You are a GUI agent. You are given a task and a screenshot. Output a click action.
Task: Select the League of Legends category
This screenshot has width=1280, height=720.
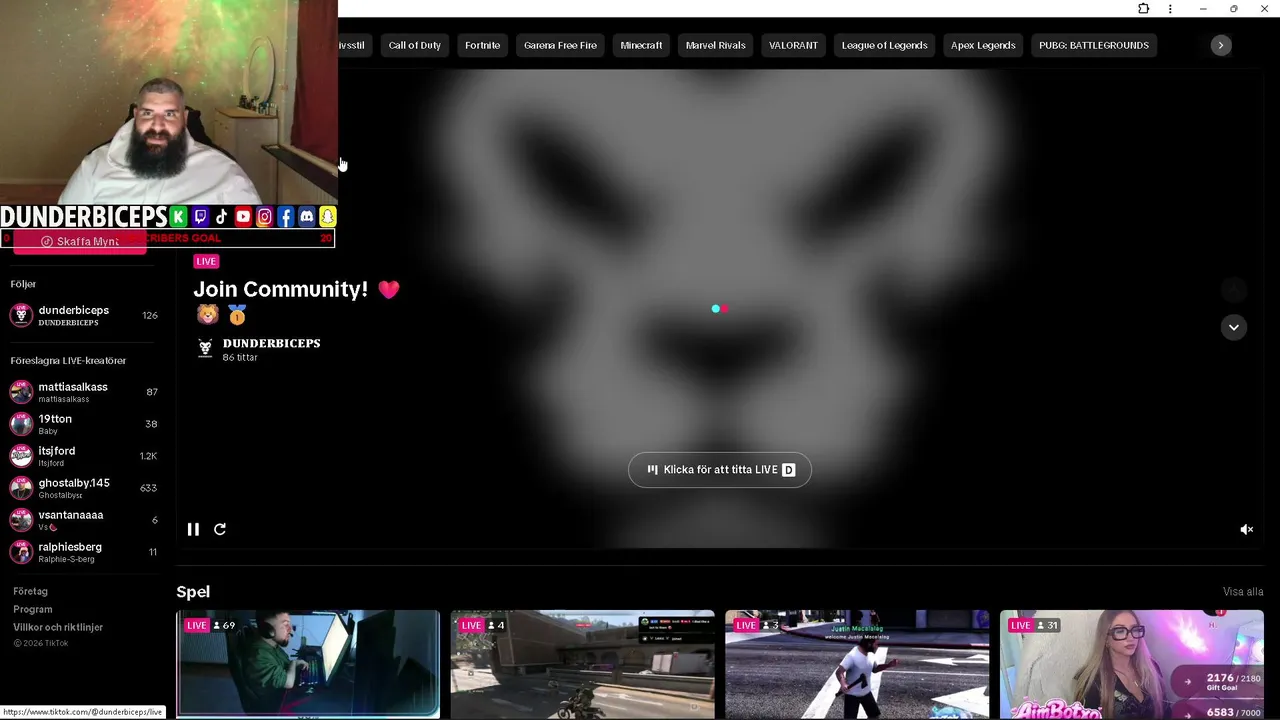884,45
